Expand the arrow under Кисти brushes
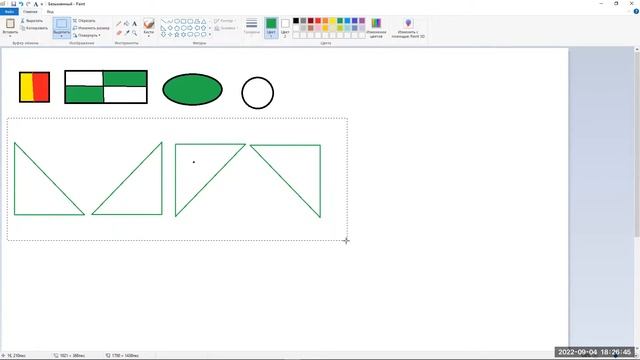The image size is (640, 360). [149, 35]
